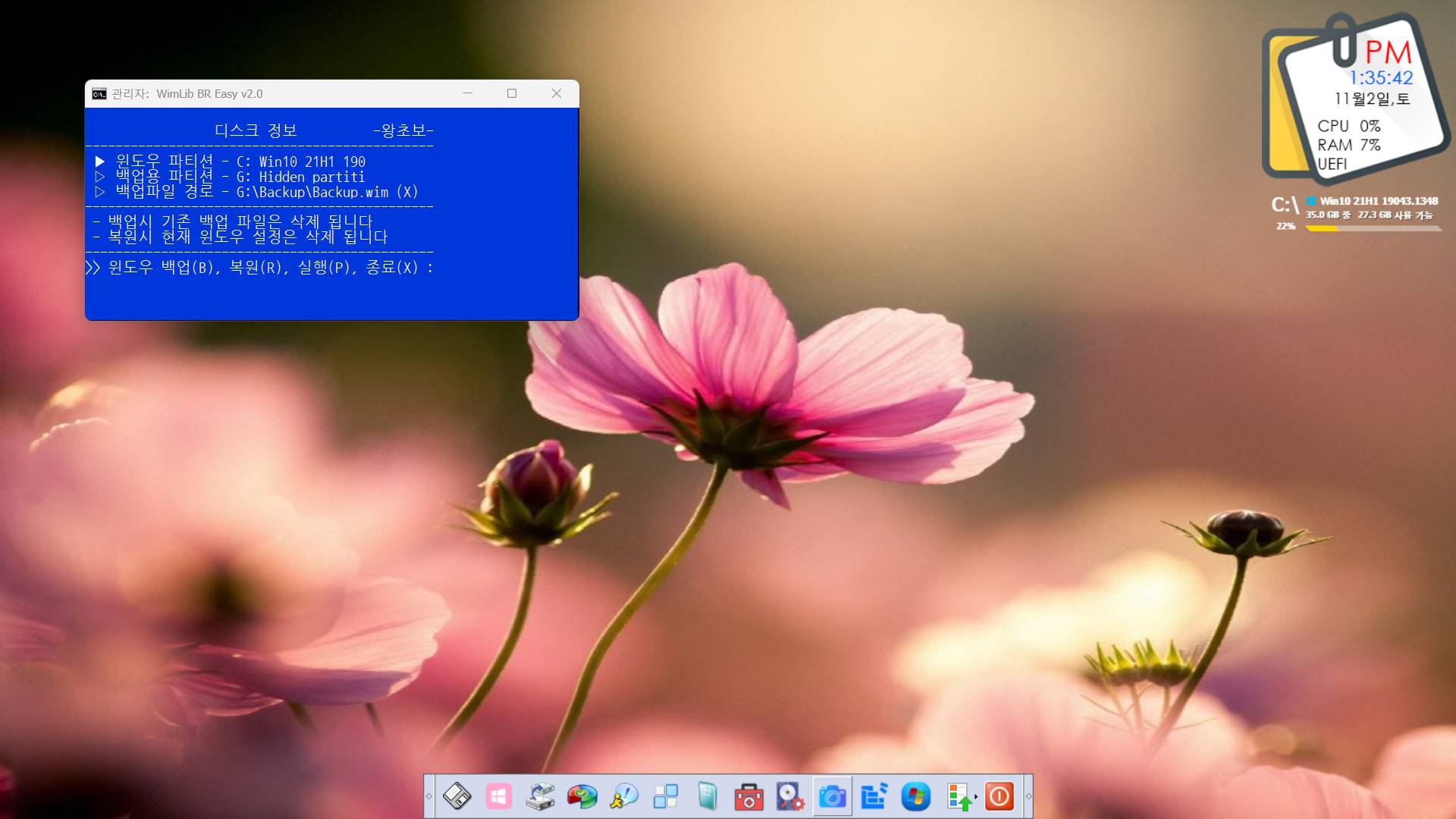Viewport: 1456px width, 819px height.
Task: Click the 22% usage label under C:\
Action: point(1285,226)
